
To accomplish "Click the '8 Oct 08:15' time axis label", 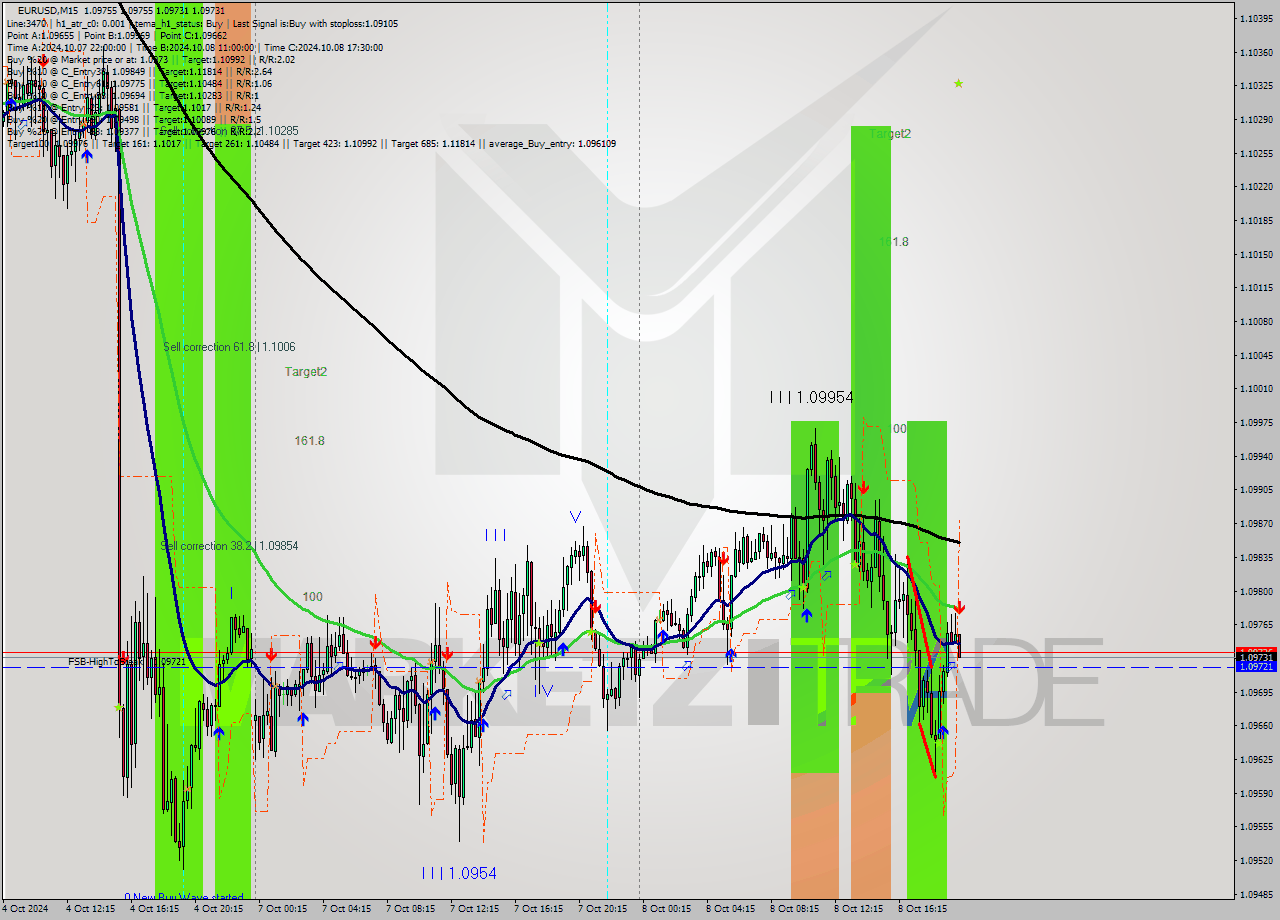I will point(794,909).
